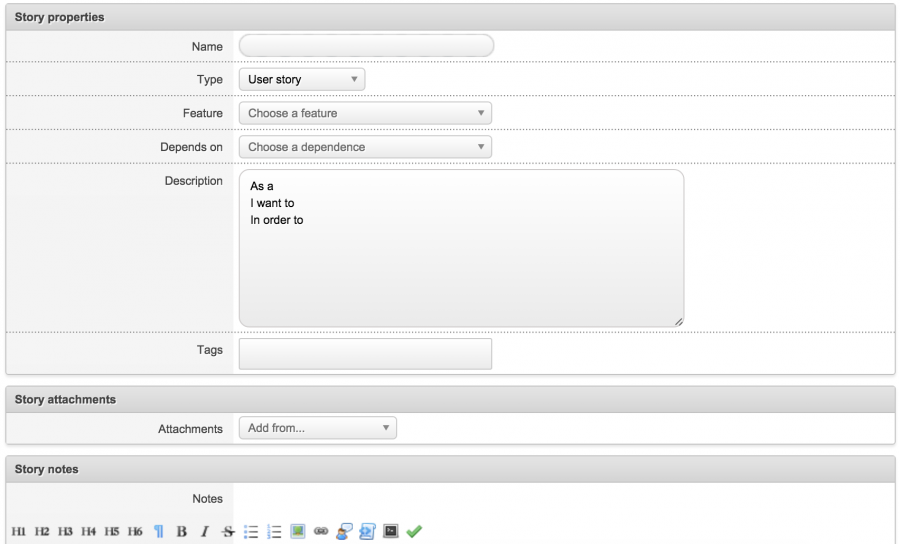The image size is (900, 544).
Task: Open the Choose a dependence dropdown
Action: pos(365,147)
